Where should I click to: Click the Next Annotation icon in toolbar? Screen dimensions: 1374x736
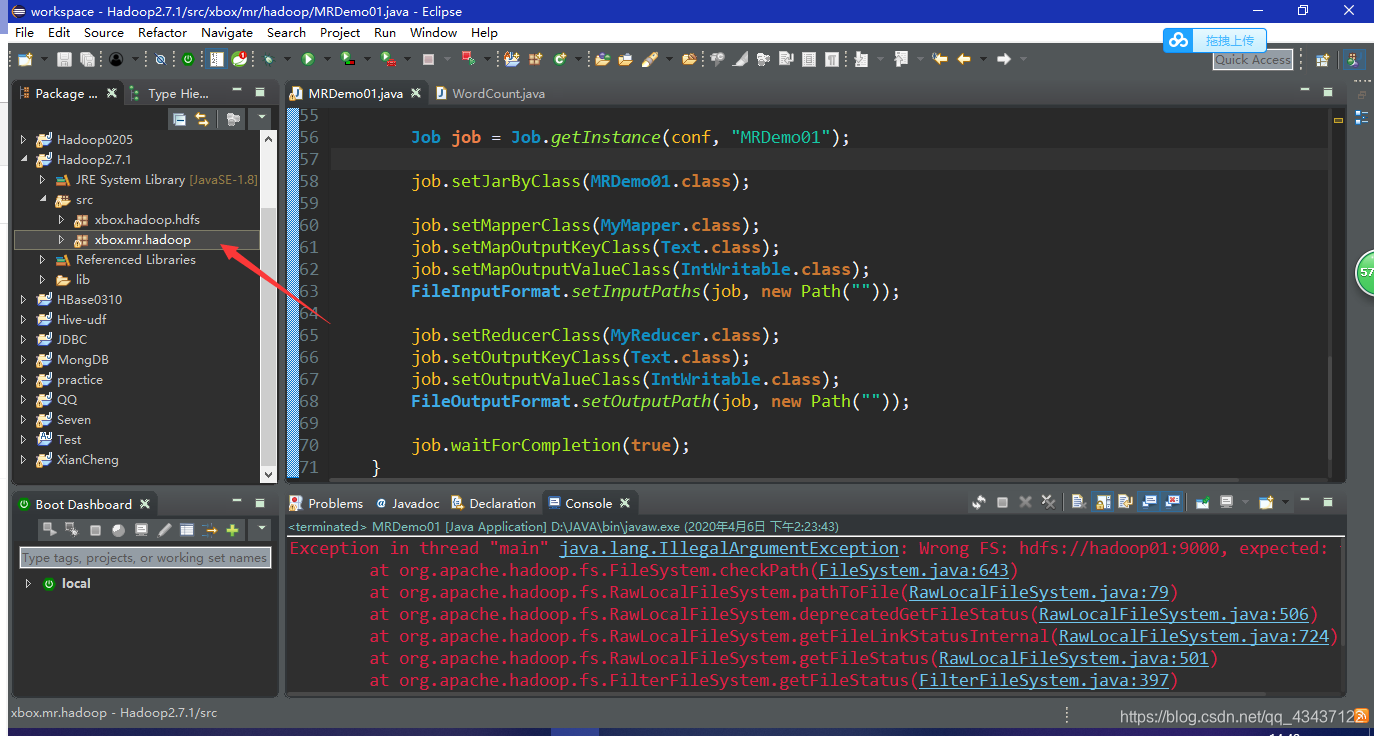tap(860, 59)
